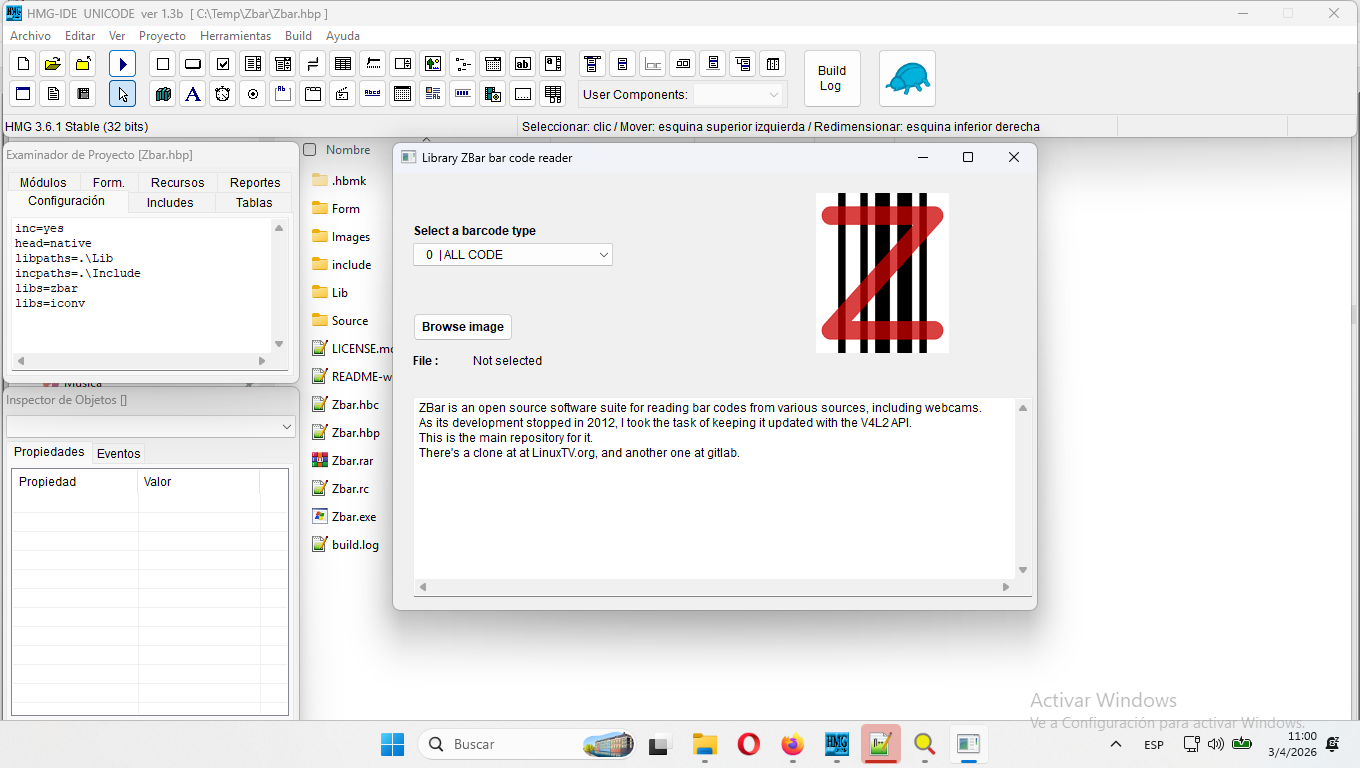Pick the Image control tool
1360x768 pixels.
(433, 64)
